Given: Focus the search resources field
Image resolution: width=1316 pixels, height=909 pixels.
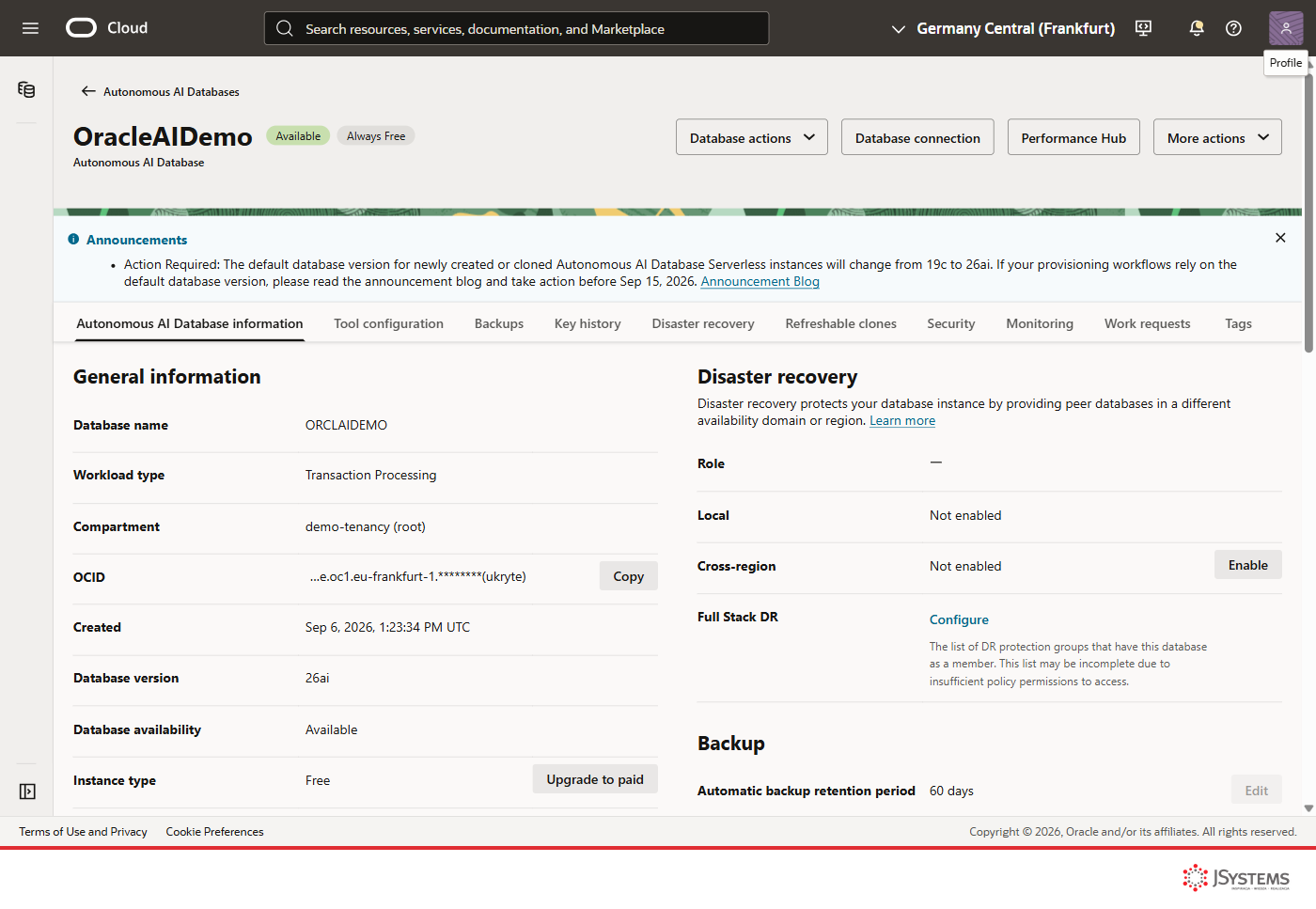Looking at the screenshot, I should (x=516, y=28).
